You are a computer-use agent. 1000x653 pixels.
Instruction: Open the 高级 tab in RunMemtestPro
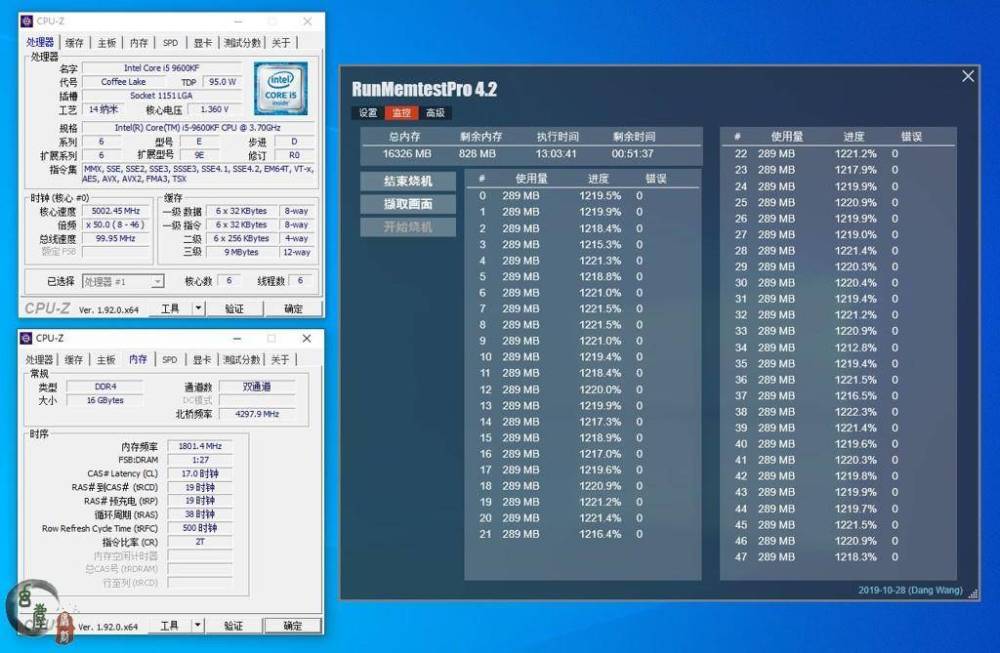(x=435, y=113)
